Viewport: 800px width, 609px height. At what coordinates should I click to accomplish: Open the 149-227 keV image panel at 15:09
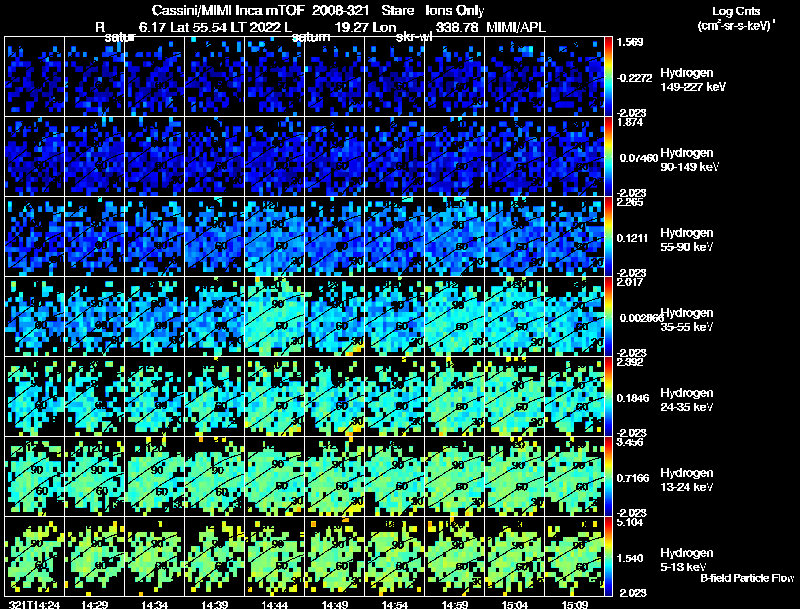tap(575, 77)
